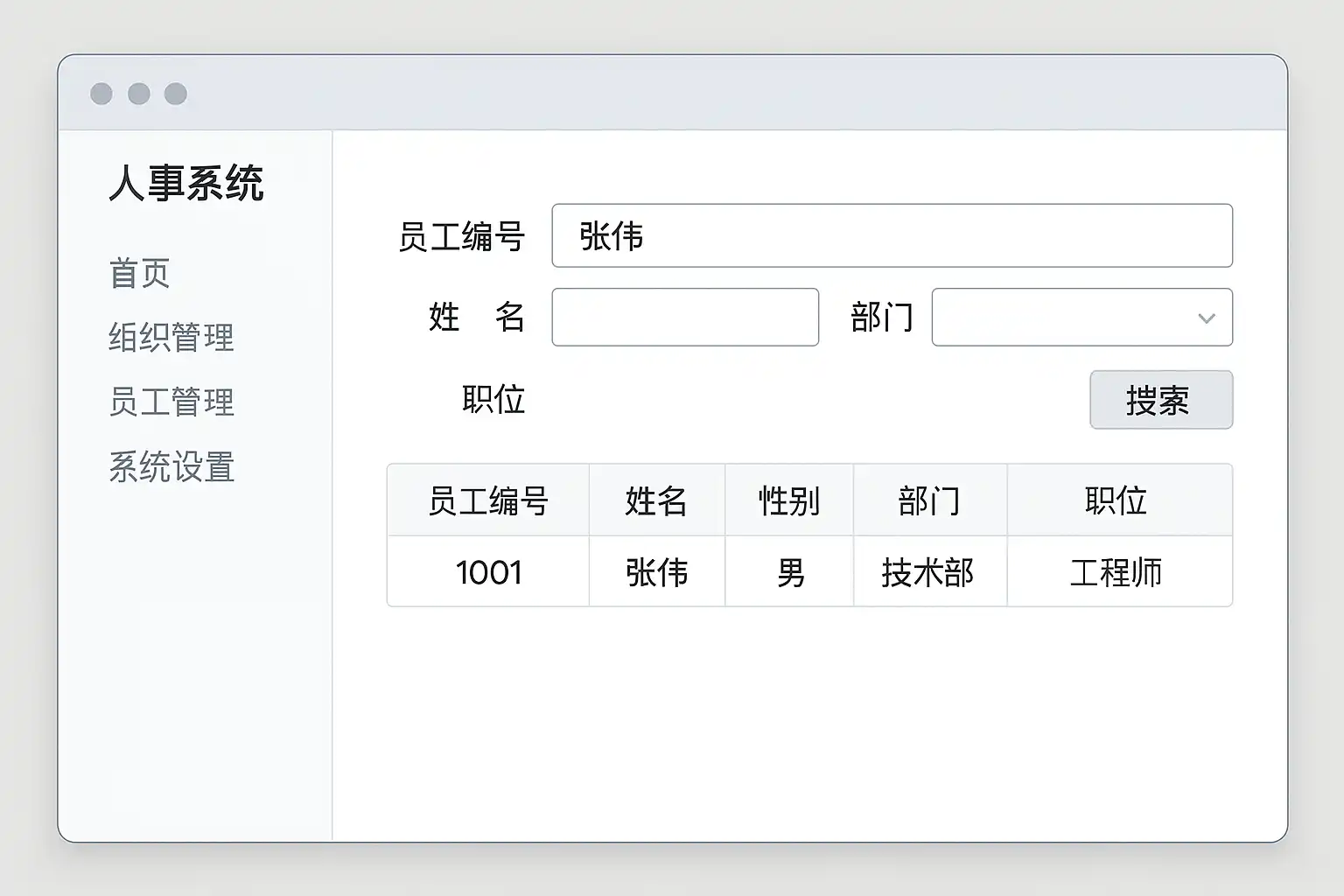This screenshot has width=1344, height=896.
Task: Click the 姓名 table column header
Action: coord(656,501)
